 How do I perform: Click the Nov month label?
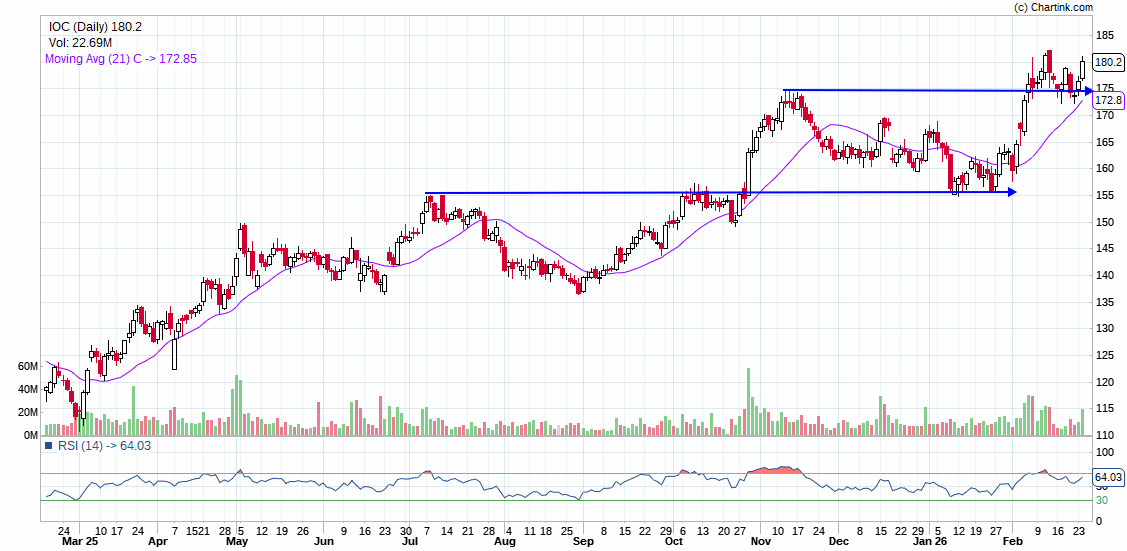(x=763, y=542)
